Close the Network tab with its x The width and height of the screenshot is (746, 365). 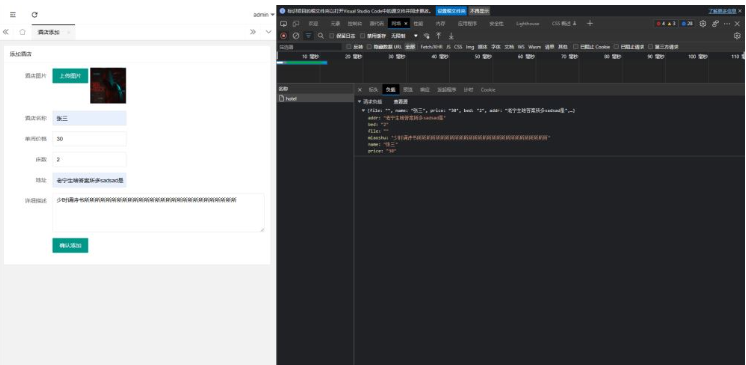pos(406,23)
